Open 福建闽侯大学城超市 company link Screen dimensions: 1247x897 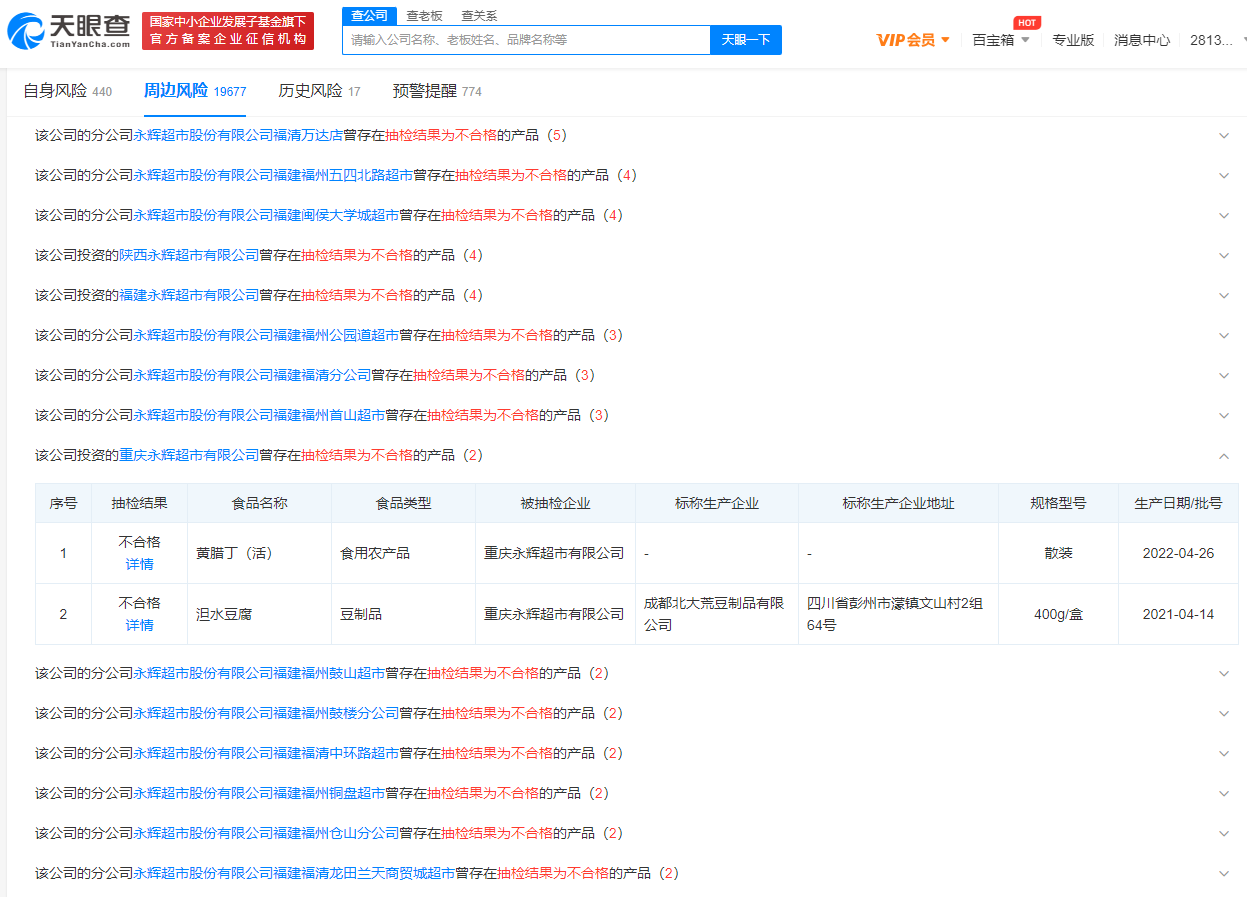[x=266, y=215]
